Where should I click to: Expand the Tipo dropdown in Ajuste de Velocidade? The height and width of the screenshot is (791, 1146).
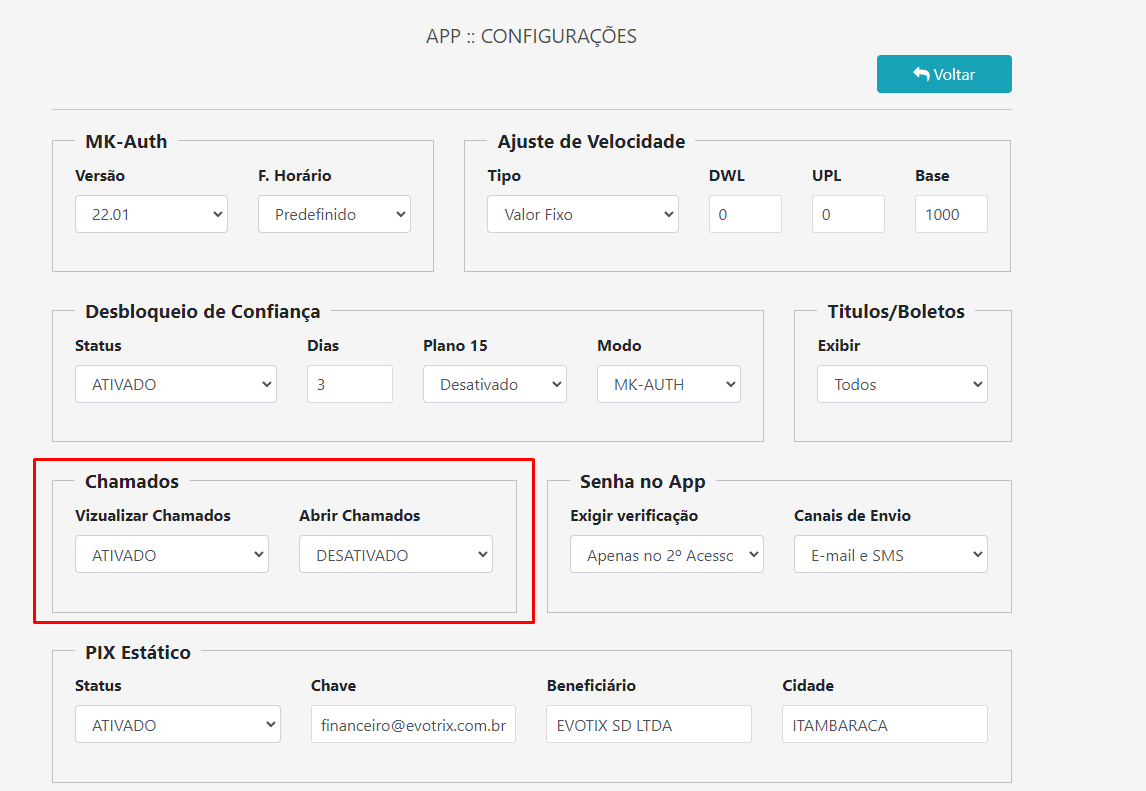point(583,213)
